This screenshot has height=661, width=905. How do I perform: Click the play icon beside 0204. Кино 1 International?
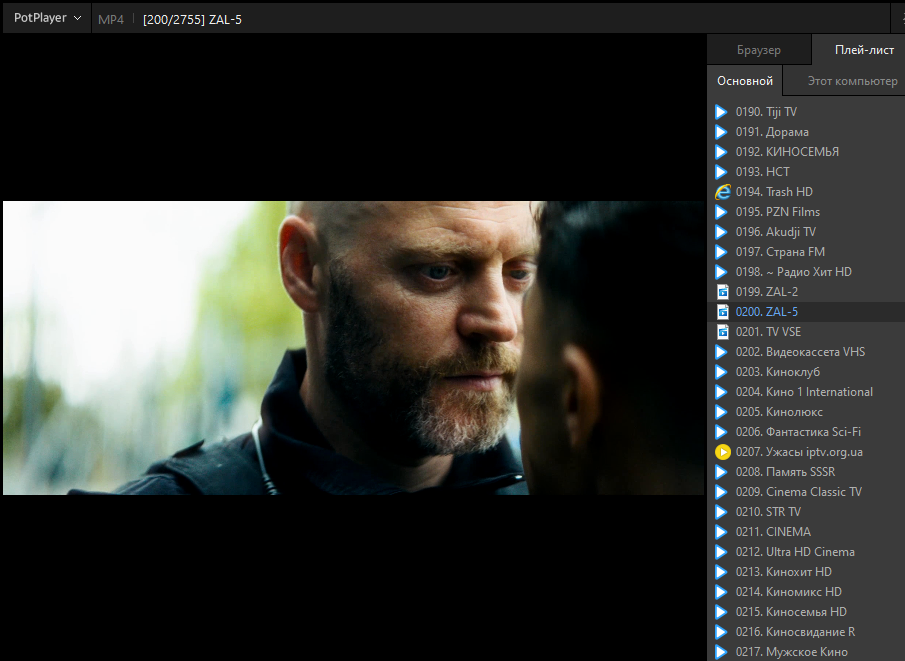tap(721, 392)
